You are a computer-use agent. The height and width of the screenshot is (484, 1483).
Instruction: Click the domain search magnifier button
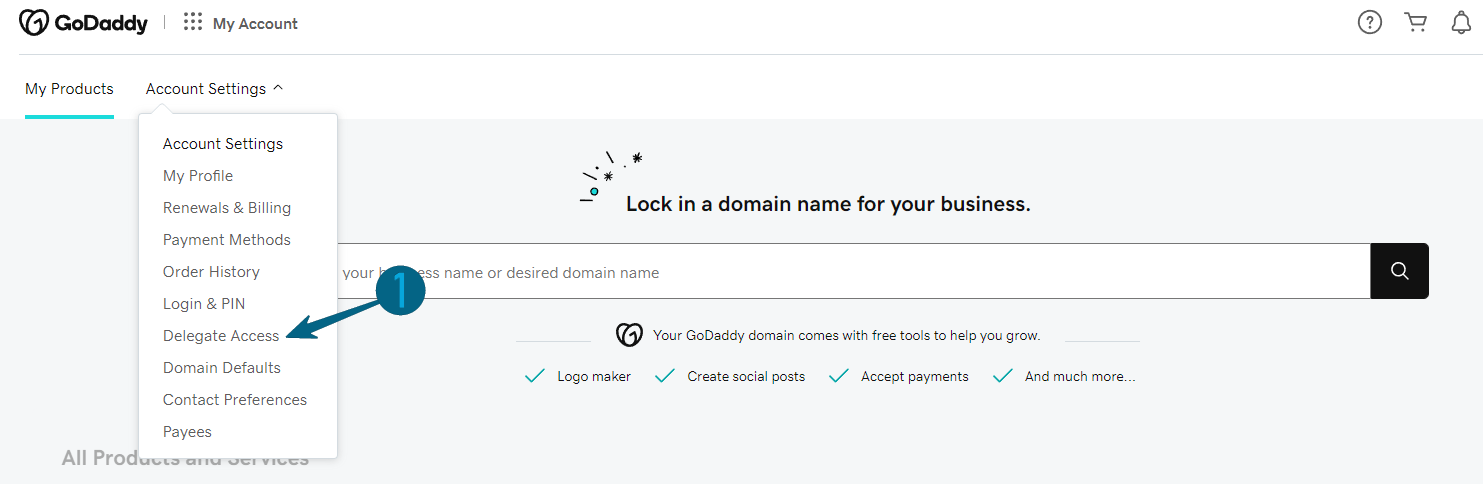pyautogui.click(x=1399, y=271)
